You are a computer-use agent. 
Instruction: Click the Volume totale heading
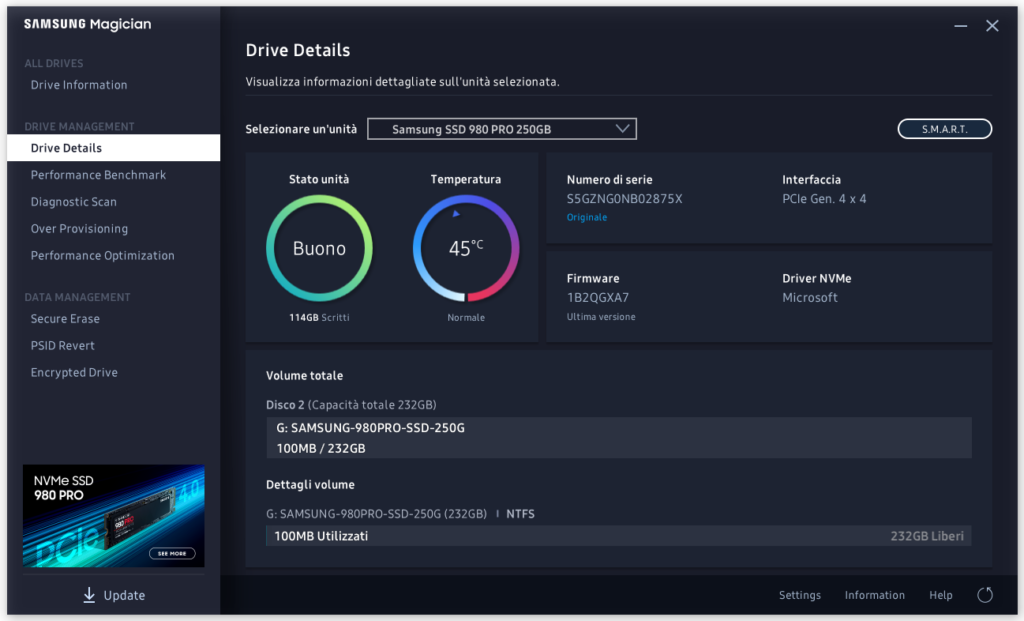point(304,375)
